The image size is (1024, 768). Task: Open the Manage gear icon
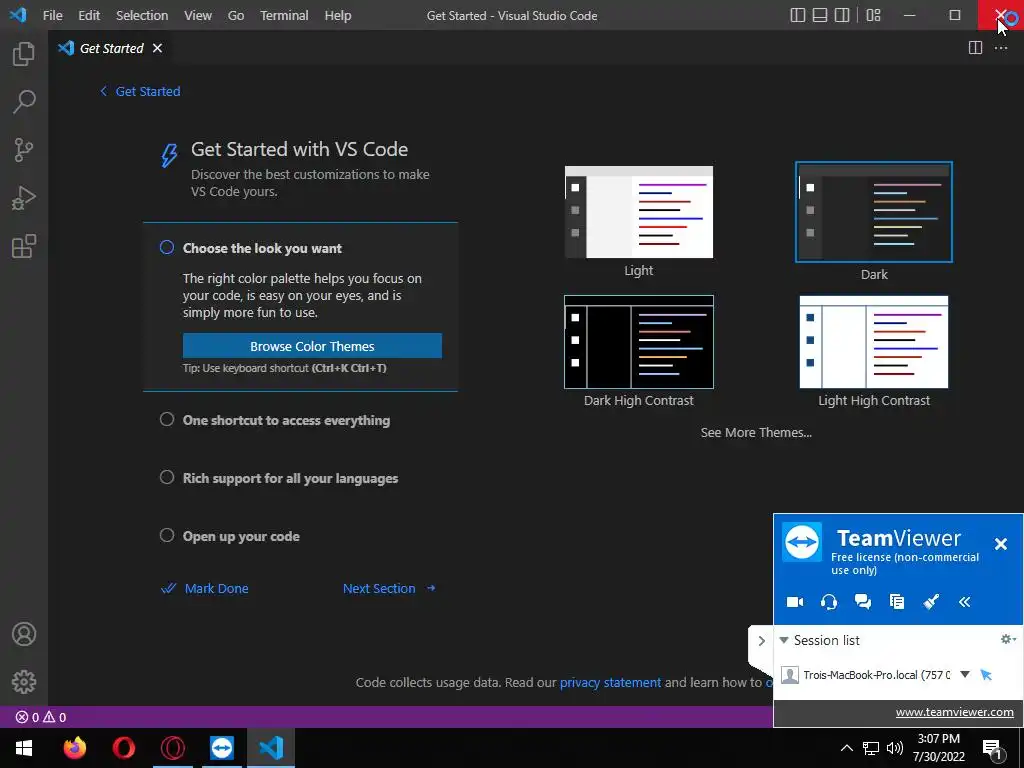click(x=24, y=682)
